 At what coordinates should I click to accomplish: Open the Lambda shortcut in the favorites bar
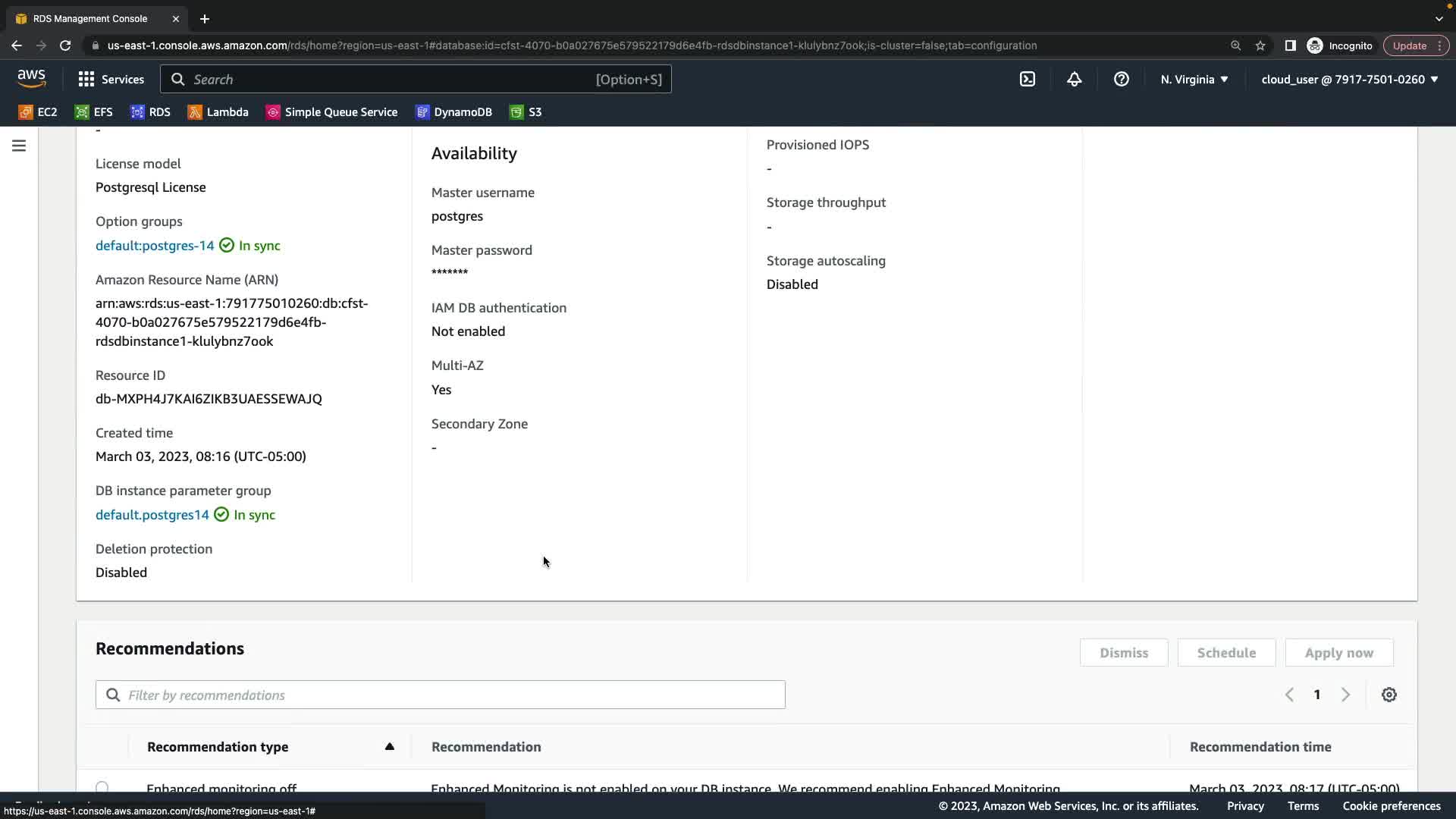pyautogui.click(x=218, y=111)
